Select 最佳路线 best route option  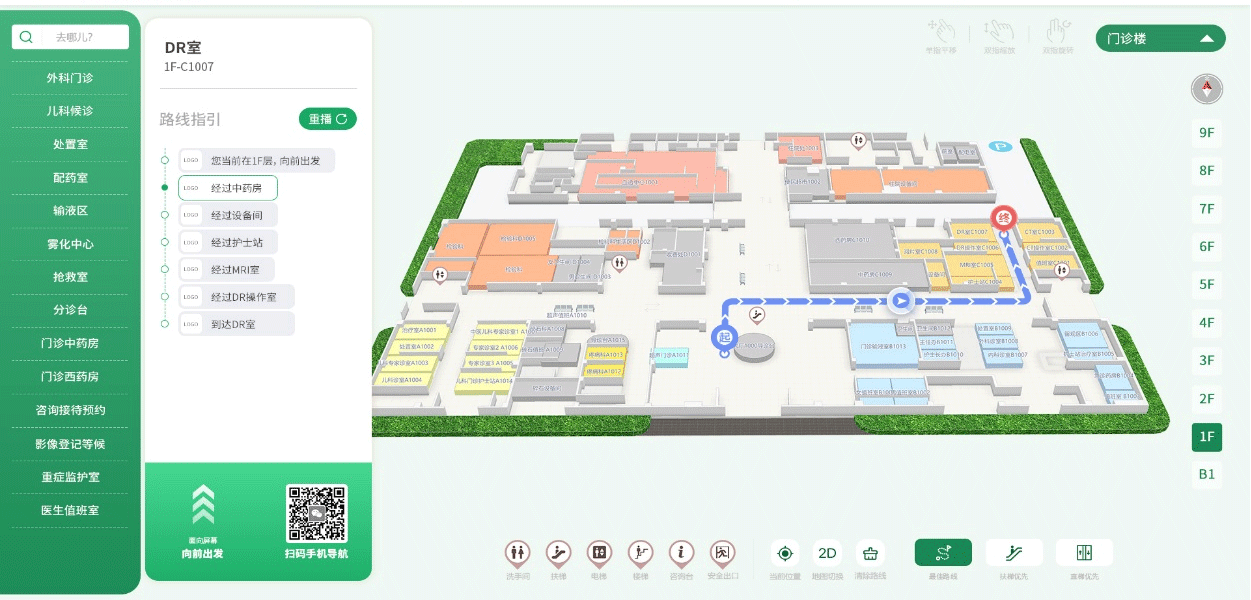pos(943,553)
